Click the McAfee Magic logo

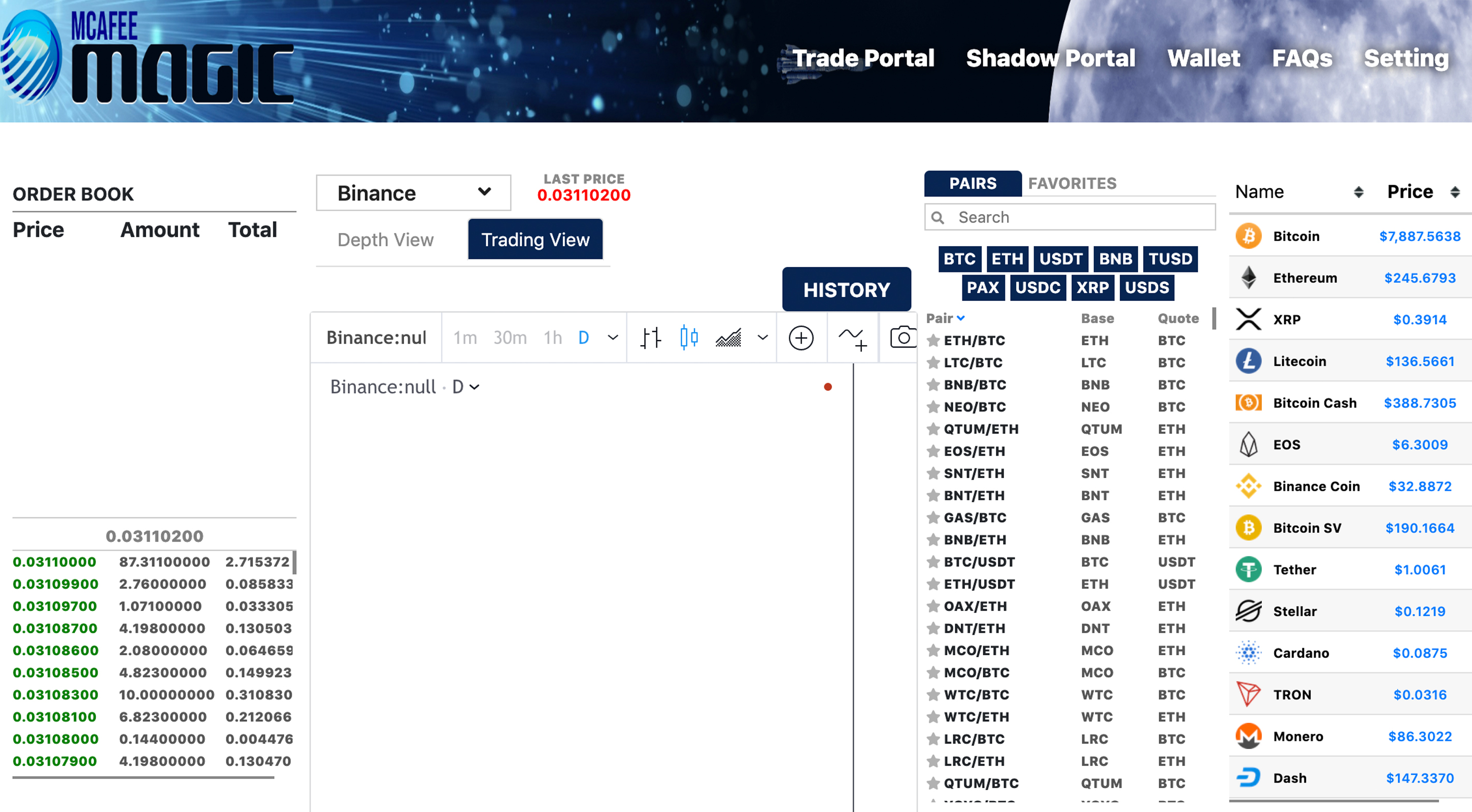(x=147, y=58)
